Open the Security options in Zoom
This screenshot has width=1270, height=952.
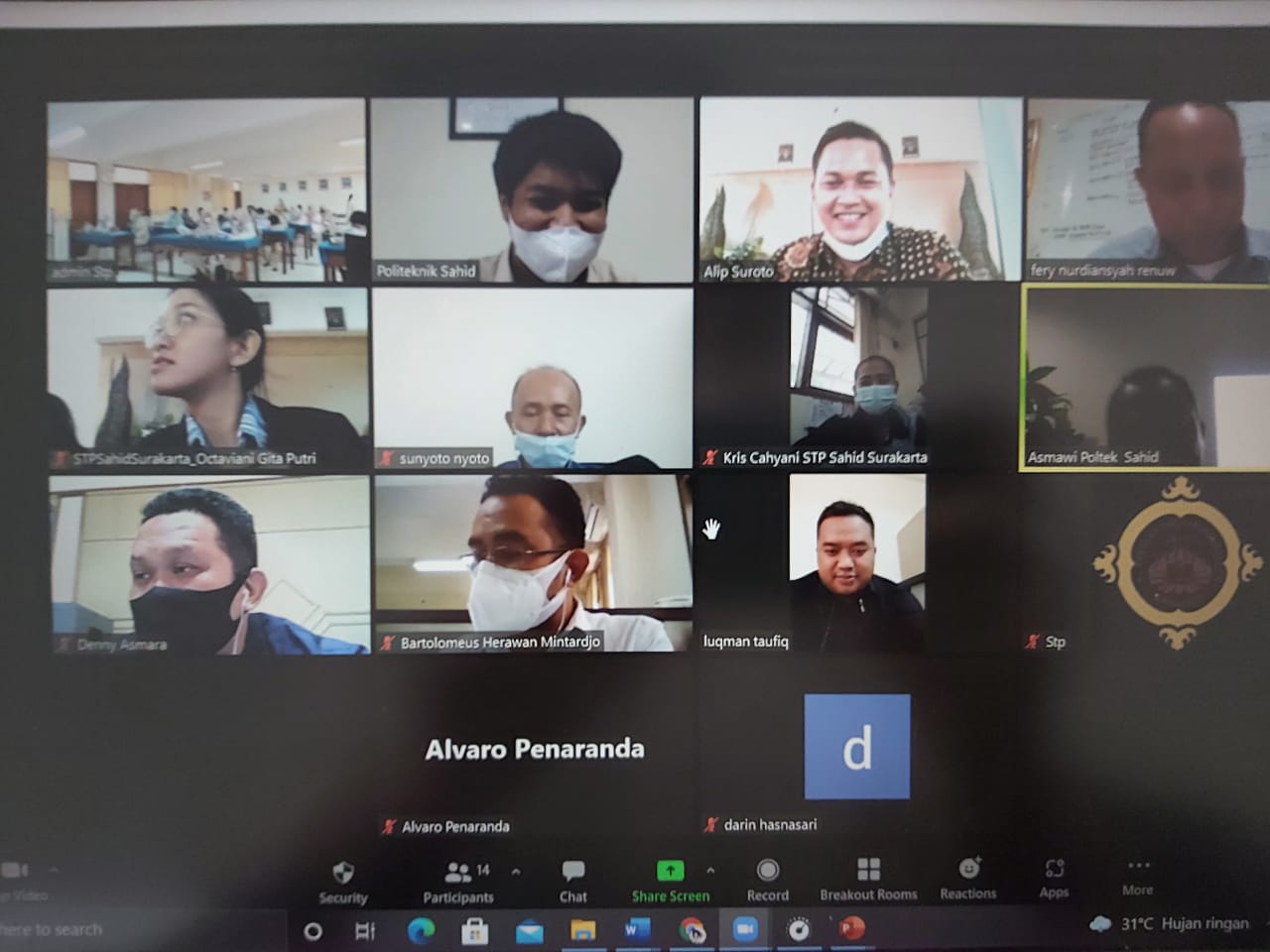(x=343, y=882)
